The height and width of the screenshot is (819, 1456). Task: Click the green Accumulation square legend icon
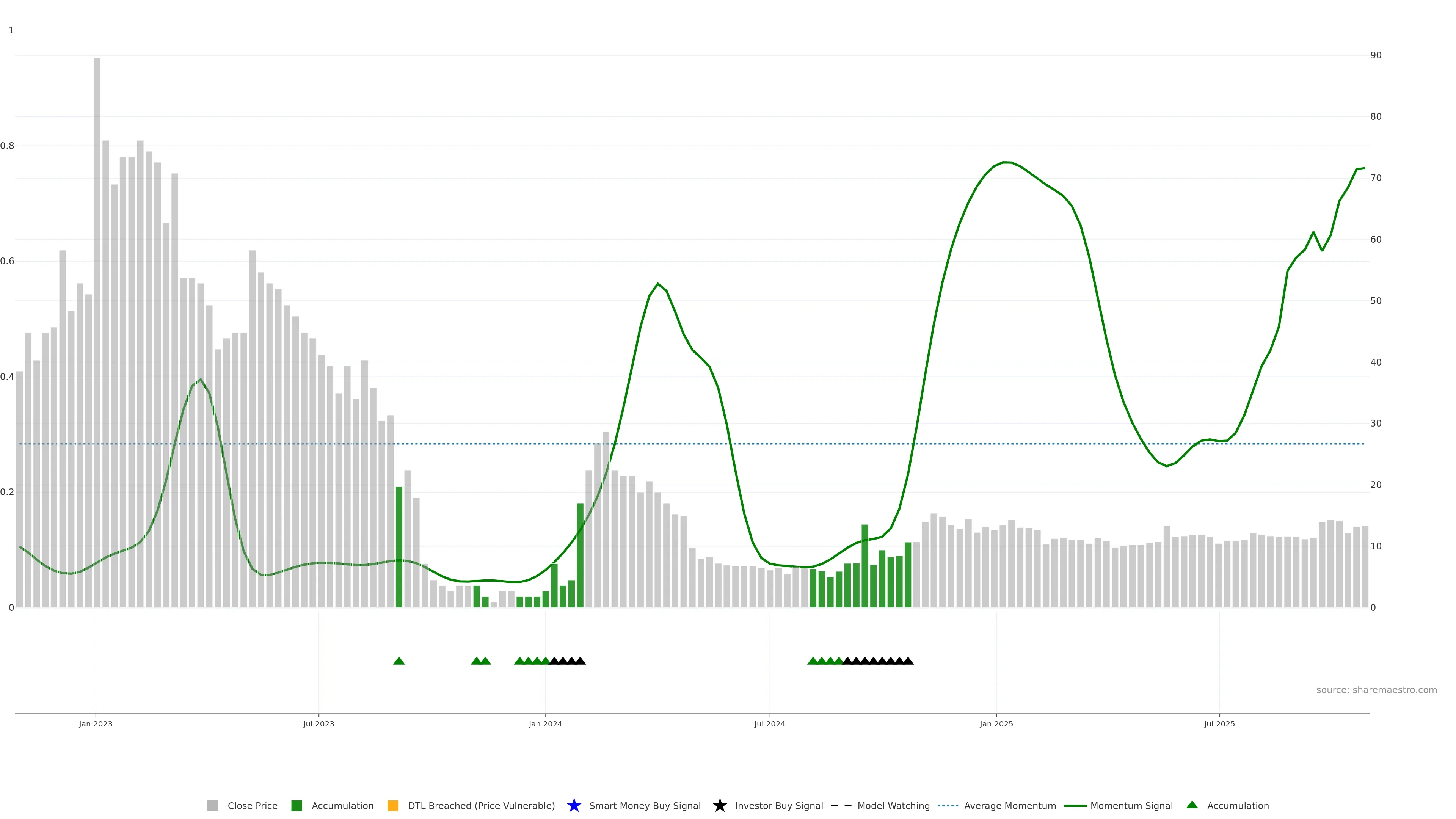(x=296, y=805)
